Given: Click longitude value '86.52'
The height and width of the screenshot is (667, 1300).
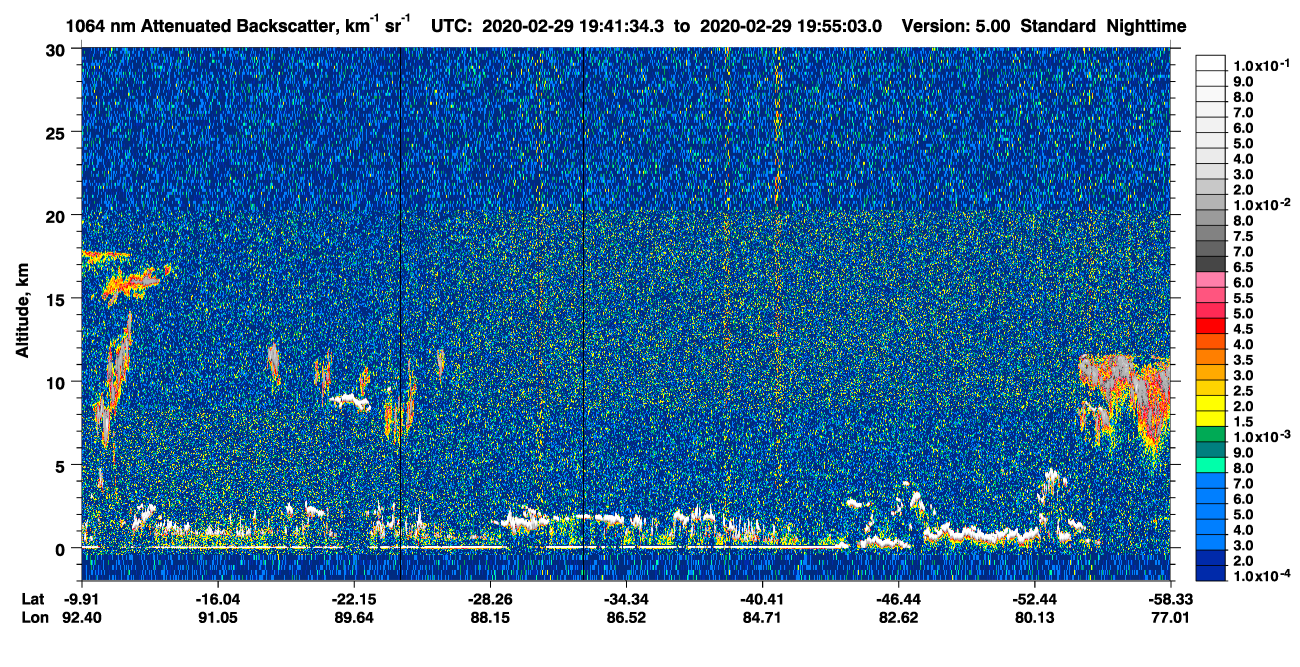Looking at the screenshot, I should tap(626, 617).
